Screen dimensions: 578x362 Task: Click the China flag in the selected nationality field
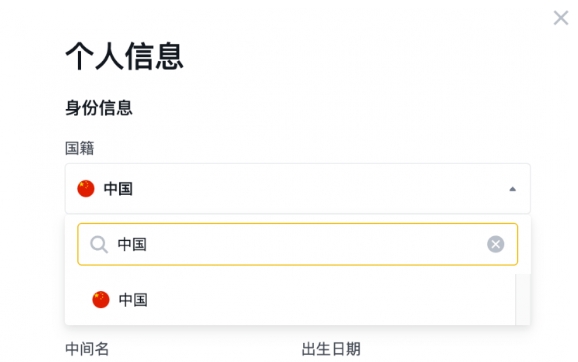coord(86,189)
